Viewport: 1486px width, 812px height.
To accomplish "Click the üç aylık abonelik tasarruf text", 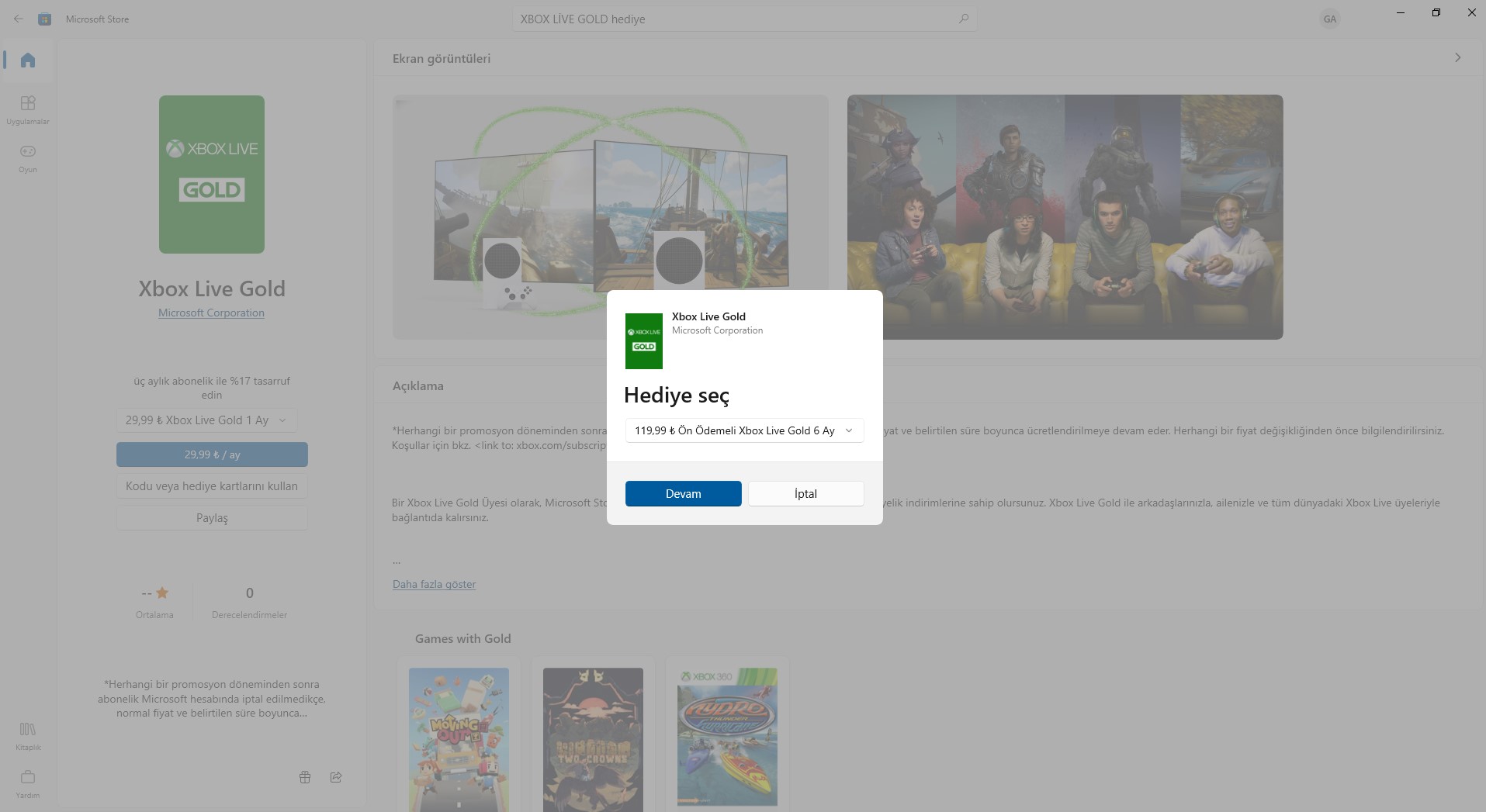I will [212, 388].
